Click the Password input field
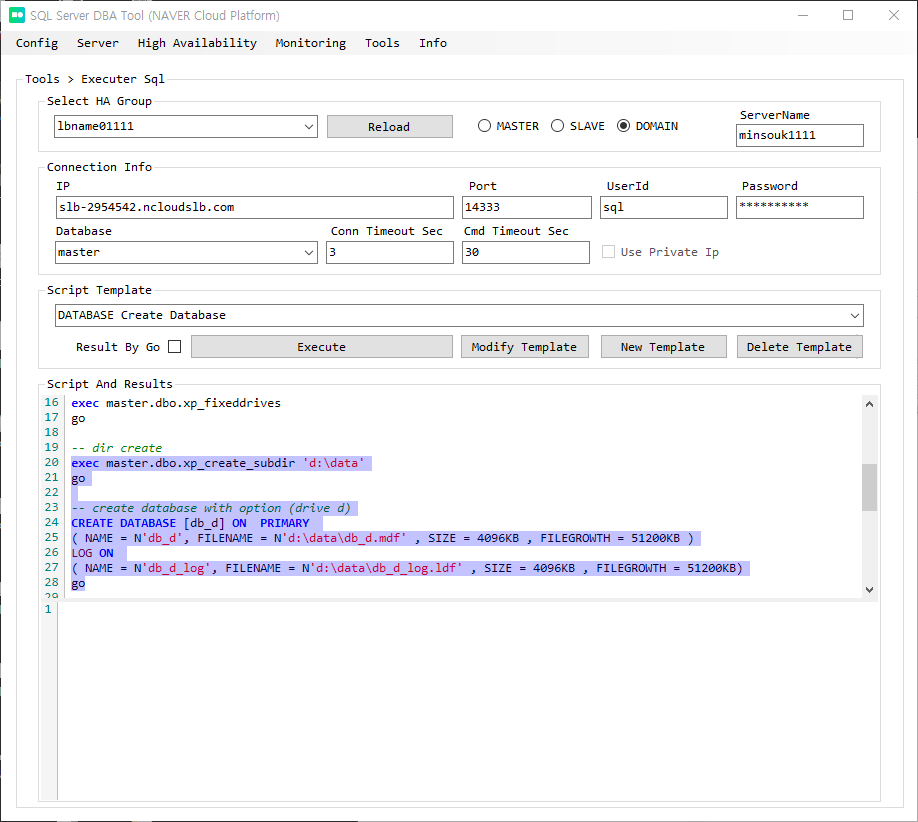This screenshot has height=822, width=918. tap(799, 207)
